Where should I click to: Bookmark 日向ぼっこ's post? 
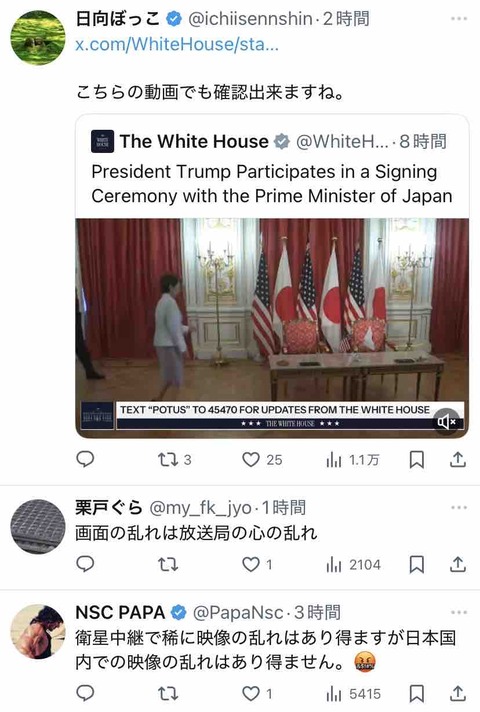pyautogui.click(x=416, y=460)
